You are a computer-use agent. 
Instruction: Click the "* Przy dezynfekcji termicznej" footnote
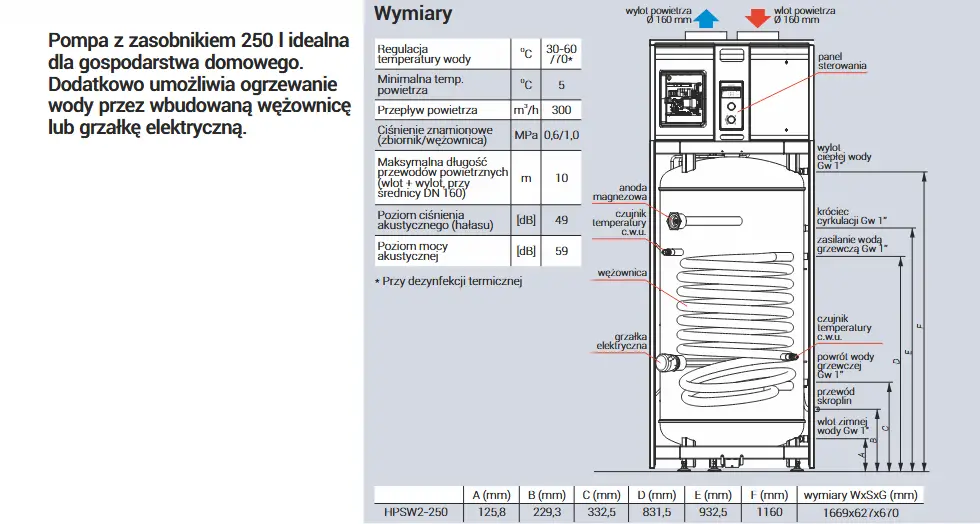pos(448,281)
